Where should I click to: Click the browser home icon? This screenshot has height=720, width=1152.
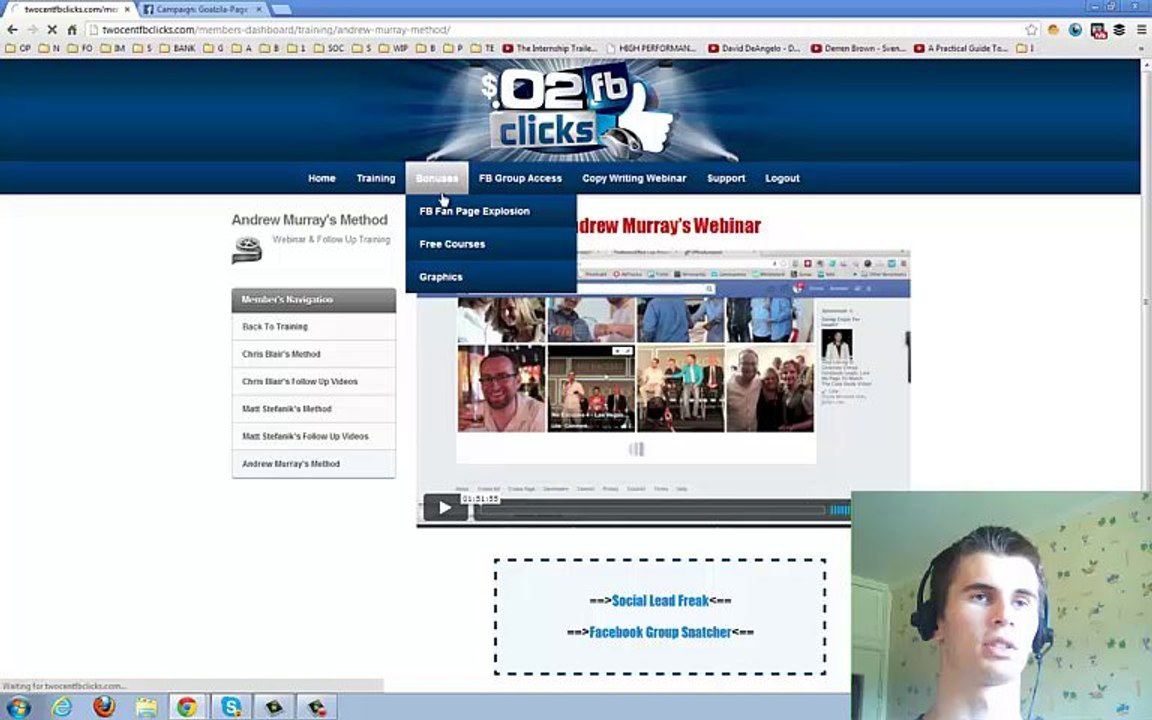point(72,29)
